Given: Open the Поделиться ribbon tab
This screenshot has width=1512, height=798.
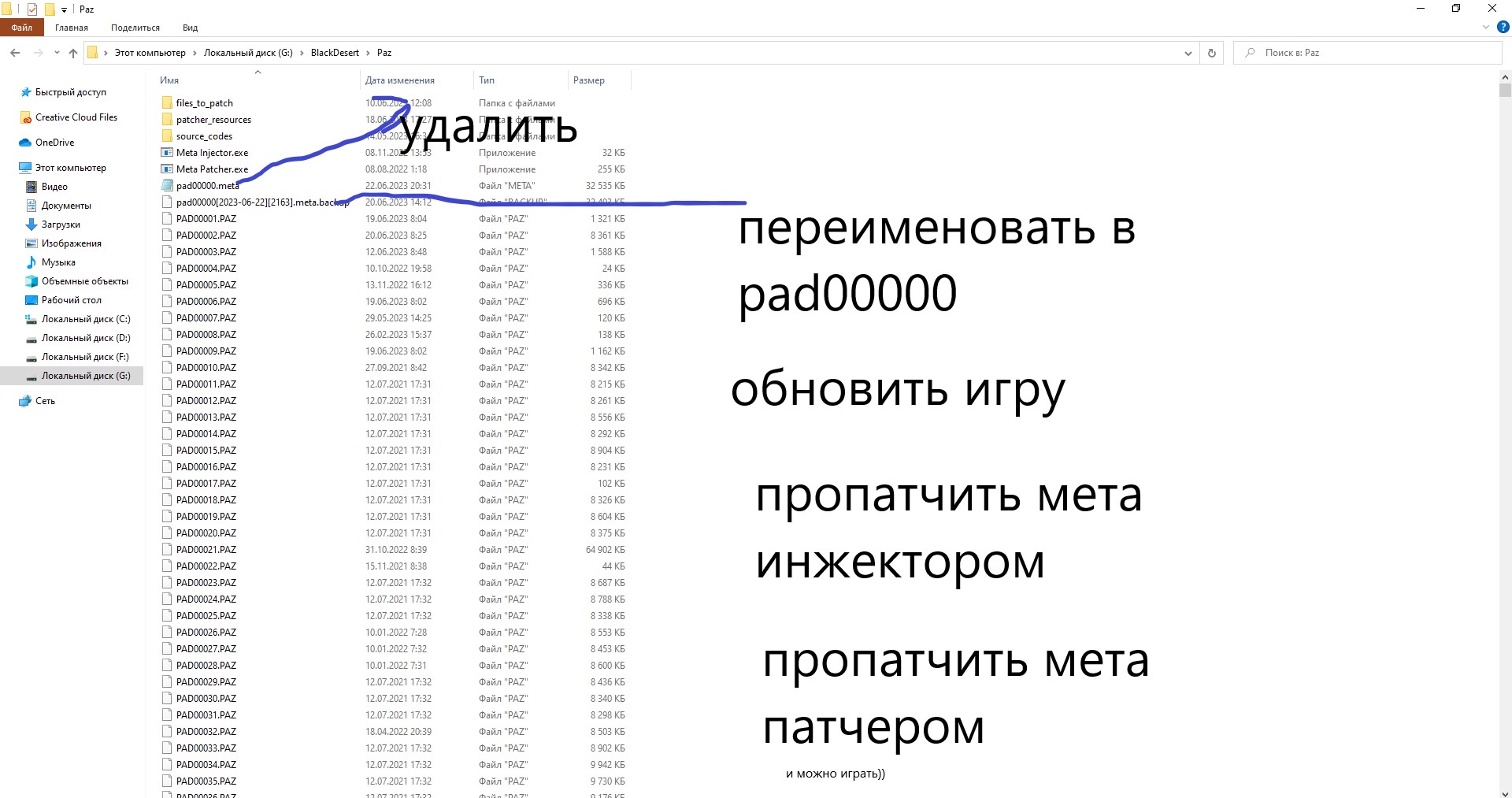Looking at the screenshot, I should pyautogui.click(x=135, y=28).
